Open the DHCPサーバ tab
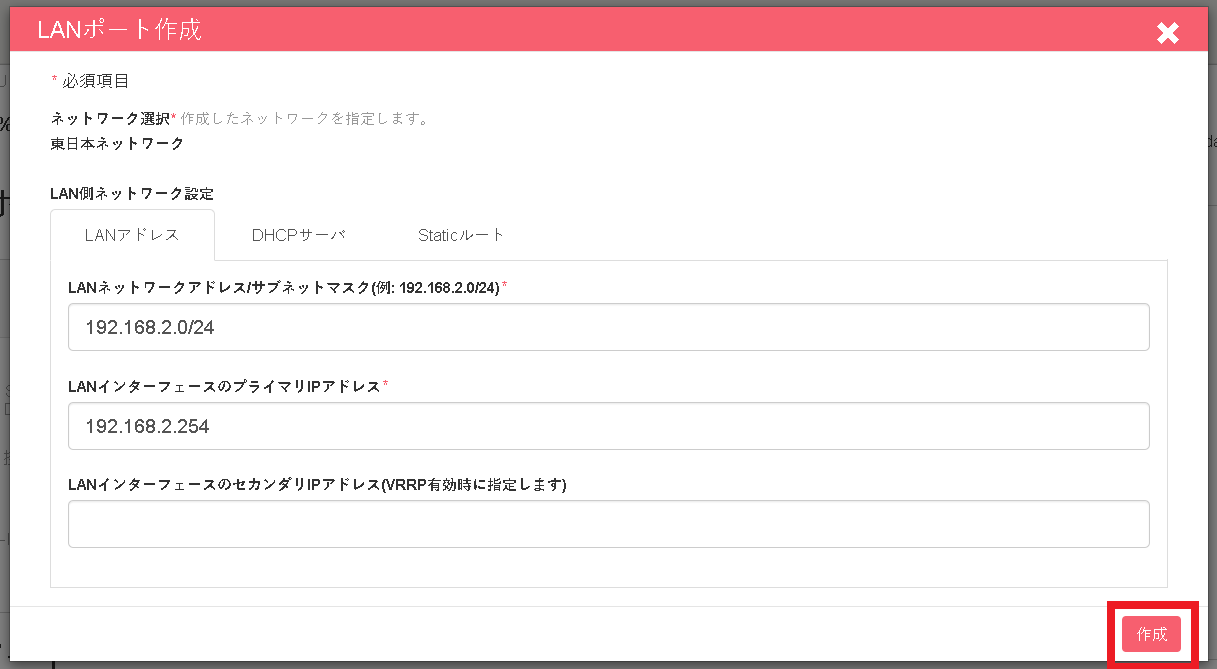 298,235
